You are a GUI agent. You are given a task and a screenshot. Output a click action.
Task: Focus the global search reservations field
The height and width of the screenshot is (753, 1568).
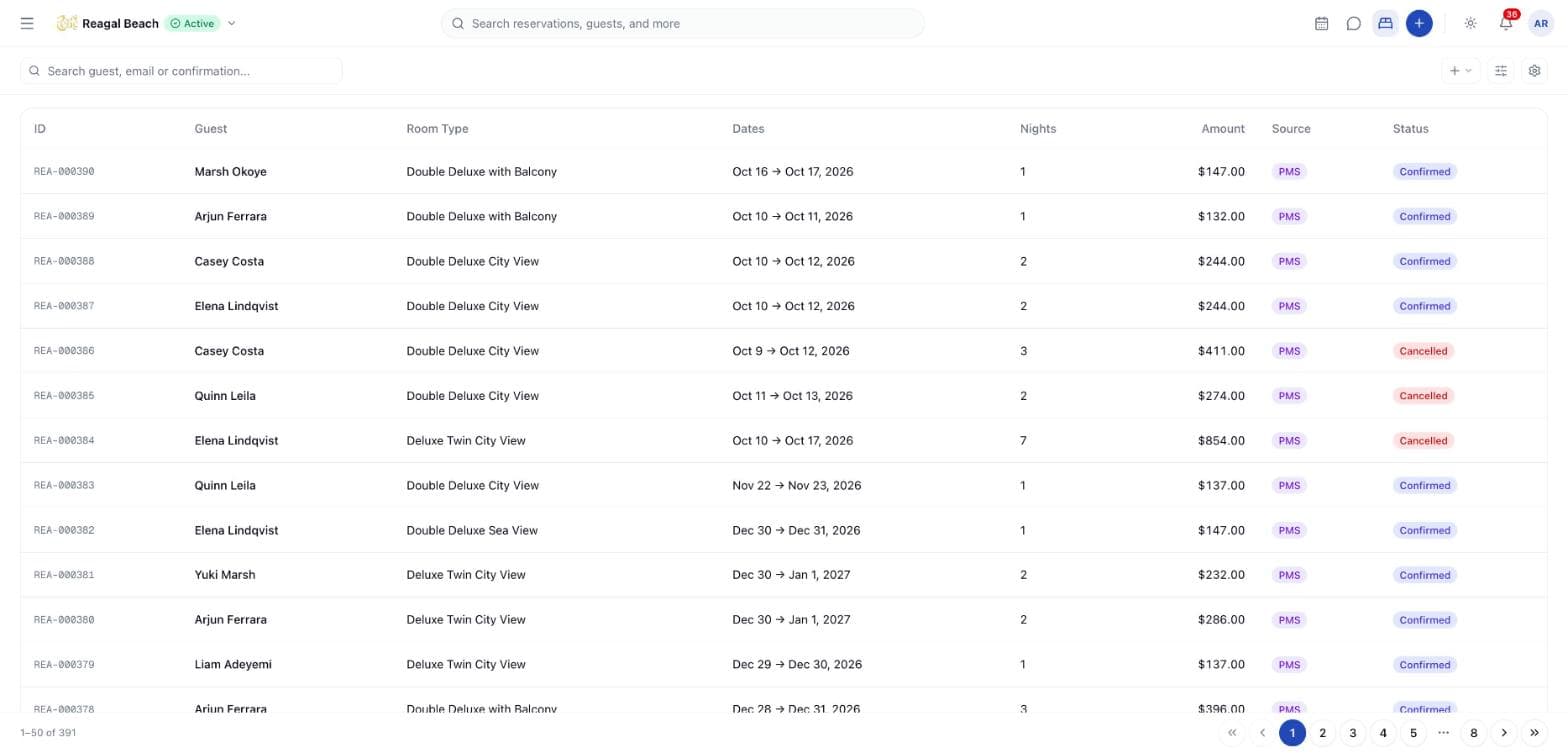tap(682, 23)
